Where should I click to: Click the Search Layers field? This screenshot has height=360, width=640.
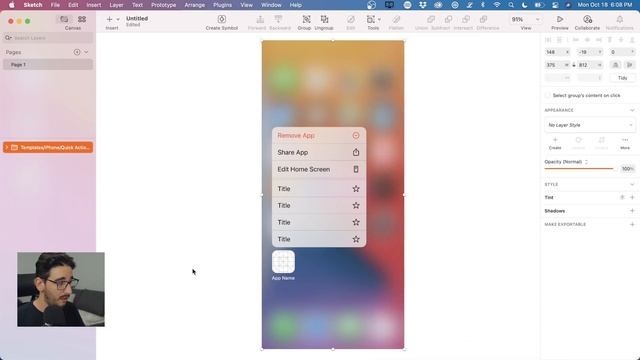pos(48,38)
